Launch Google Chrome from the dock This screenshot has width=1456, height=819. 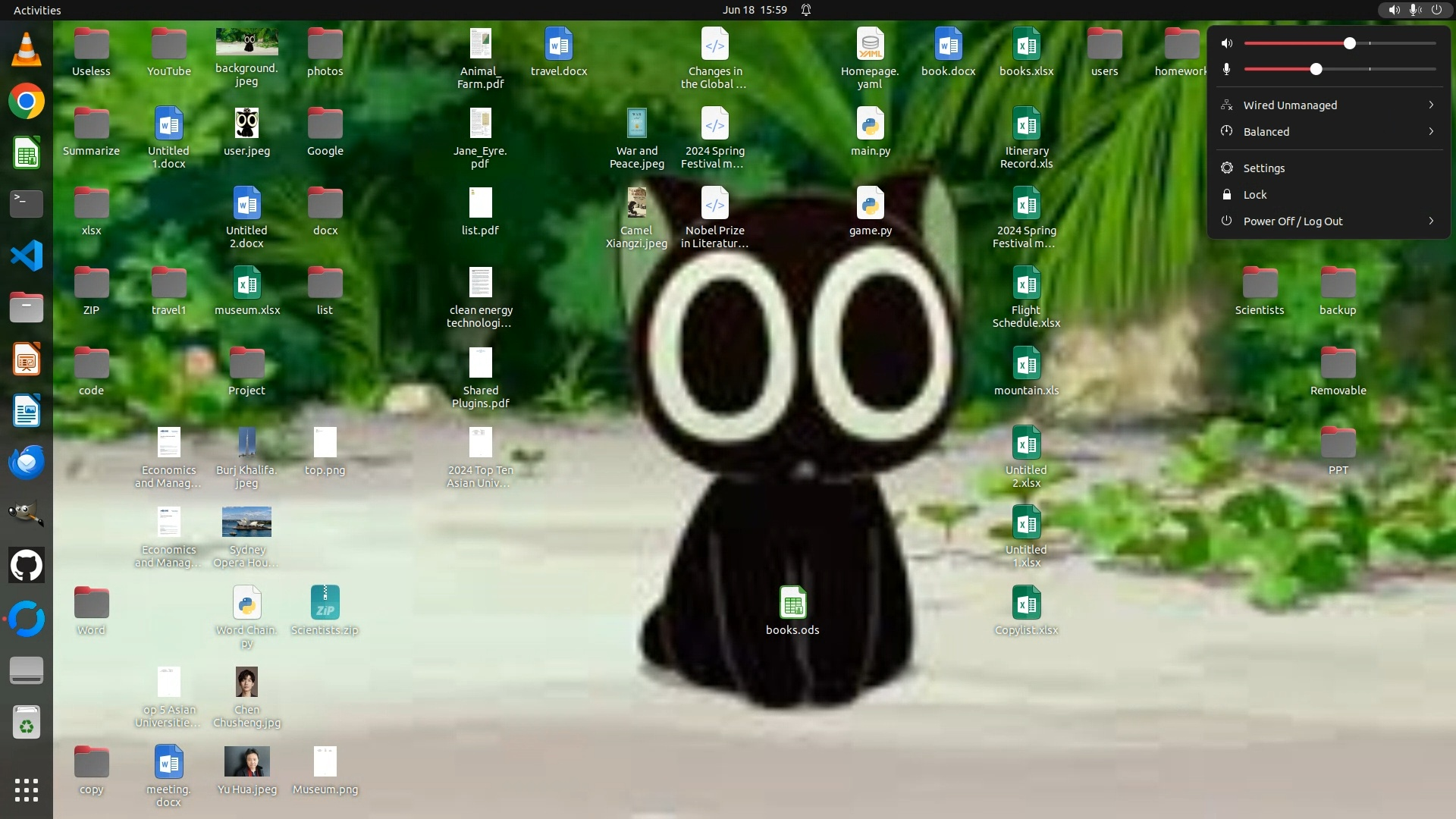pyautogui.click(x=26, y=101)
